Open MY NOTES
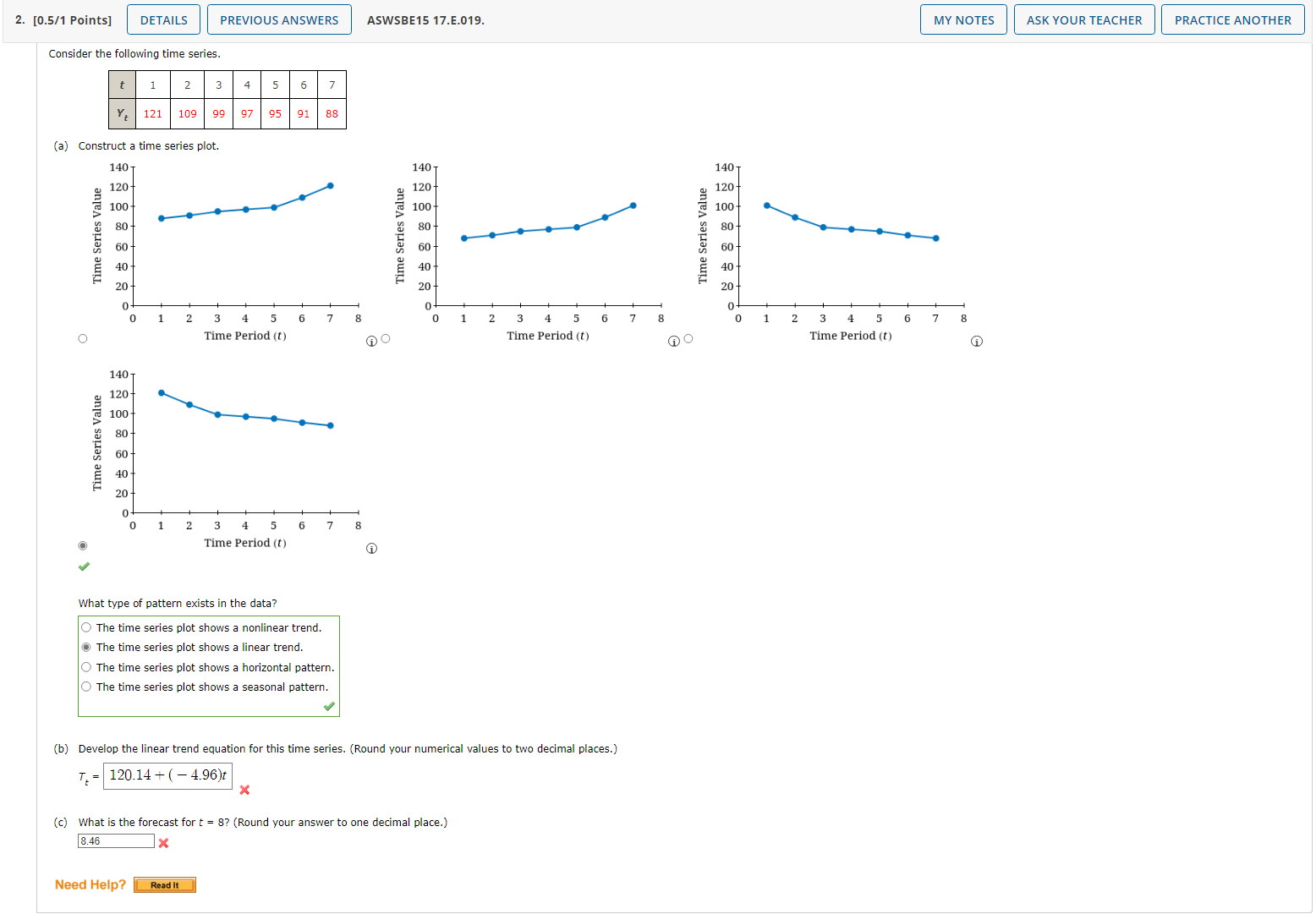Image resolution: width=1316 pixels, height=914 pixels. tap(964, 20)
